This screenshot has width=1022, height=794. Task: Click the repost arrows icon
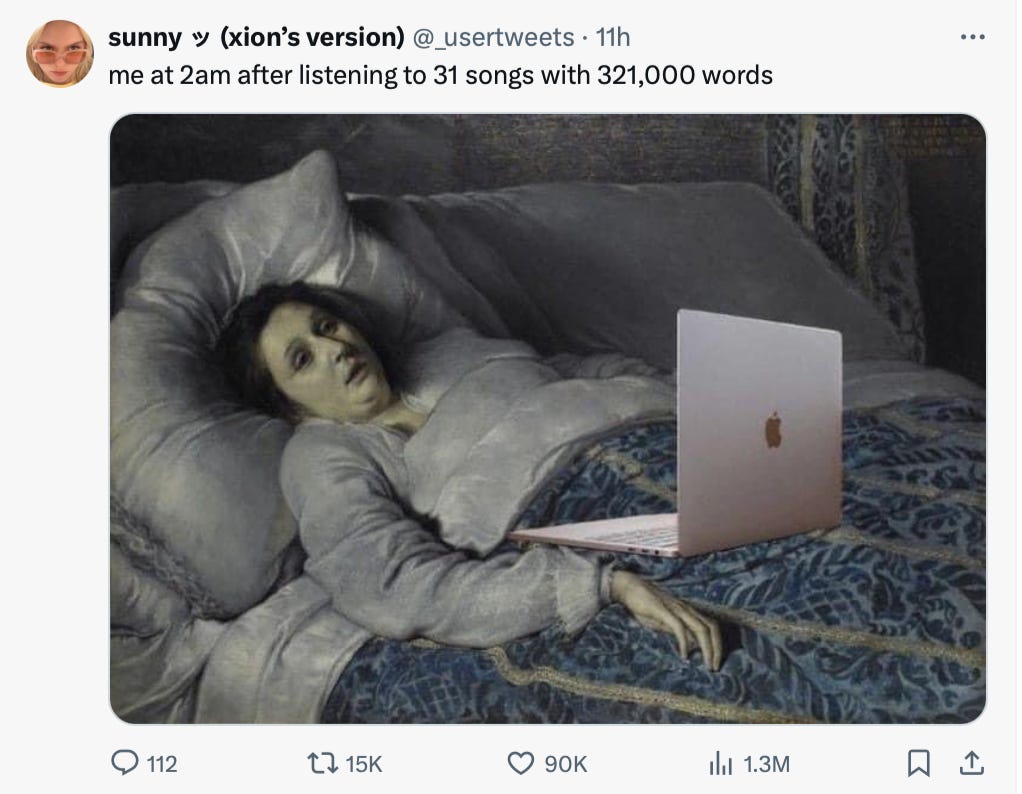coord(322,763)
